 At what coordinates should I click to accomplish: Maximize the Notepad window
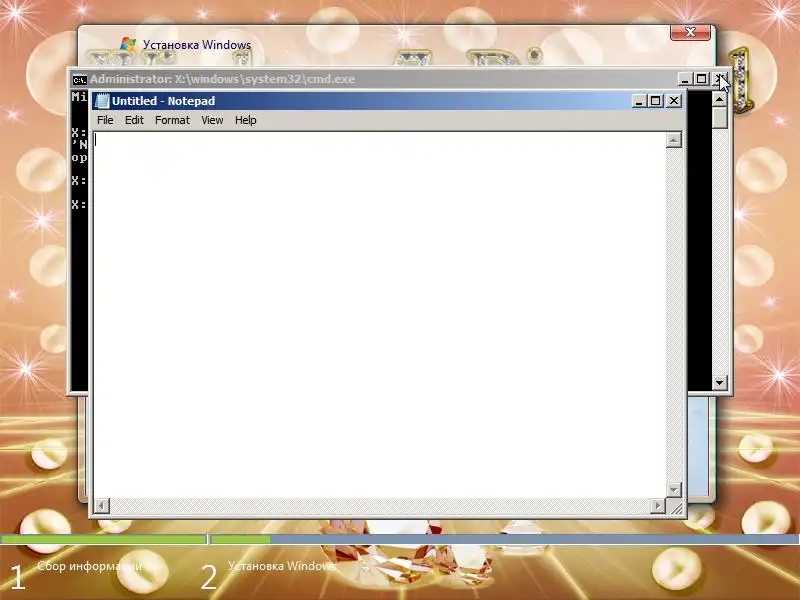656,101
